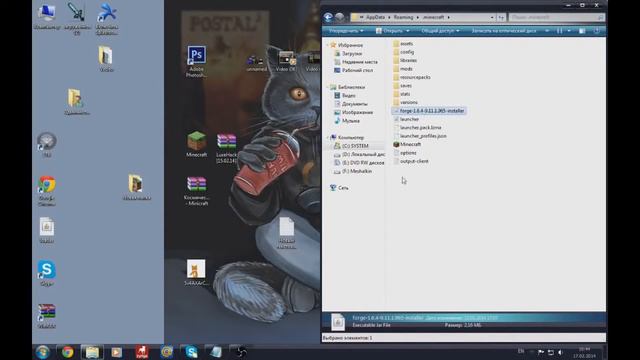Select the config folder
This screenshot has width=640, height=360.
coord(407,52)
